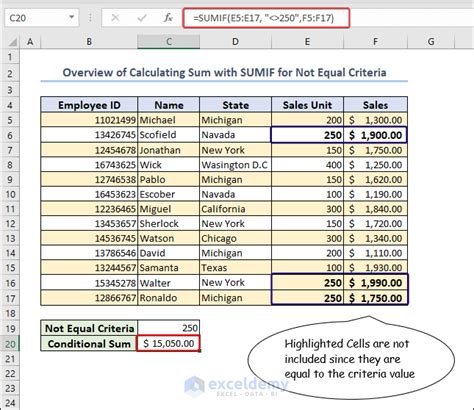Click the 'Not Equal Criteria' label cell
The height and width of the screenshot is (410, 474).
[x=89, y=328]
